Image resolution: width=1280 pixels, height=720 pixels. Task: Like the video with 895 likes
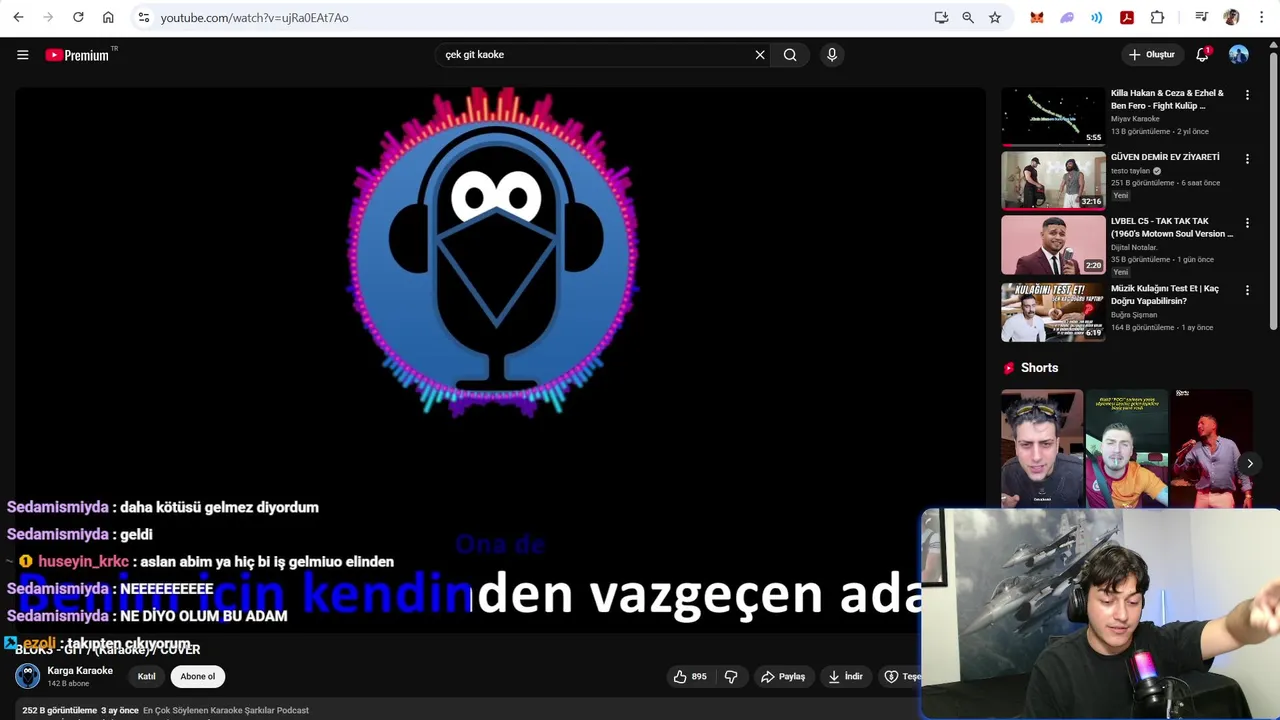pos(690,677)
